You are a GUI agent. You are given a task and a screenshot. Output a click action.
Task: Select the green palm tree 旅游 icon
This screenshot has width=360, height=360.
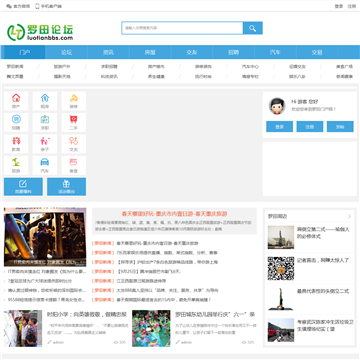16,165
